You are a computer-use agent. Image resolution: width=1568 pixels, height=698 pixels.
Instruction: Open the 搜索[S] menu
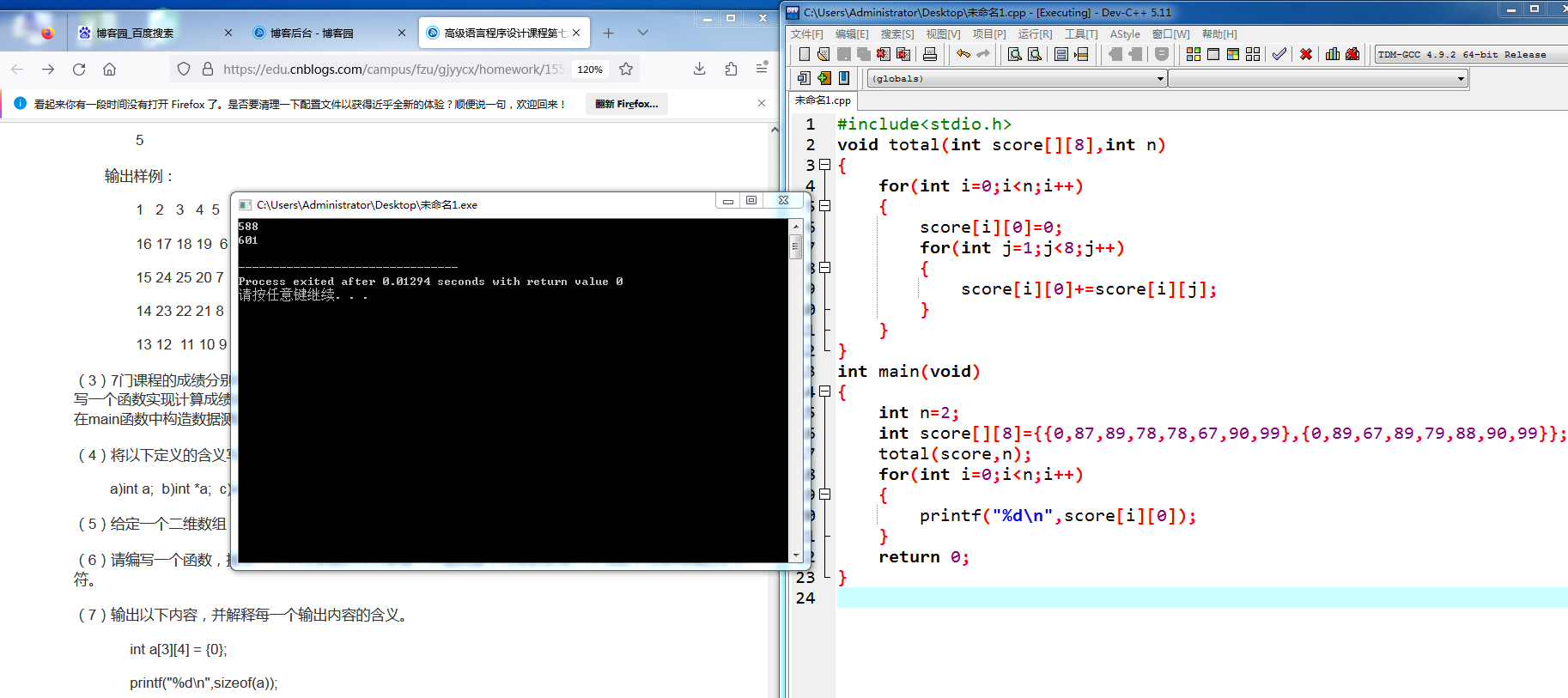(897, 33)
